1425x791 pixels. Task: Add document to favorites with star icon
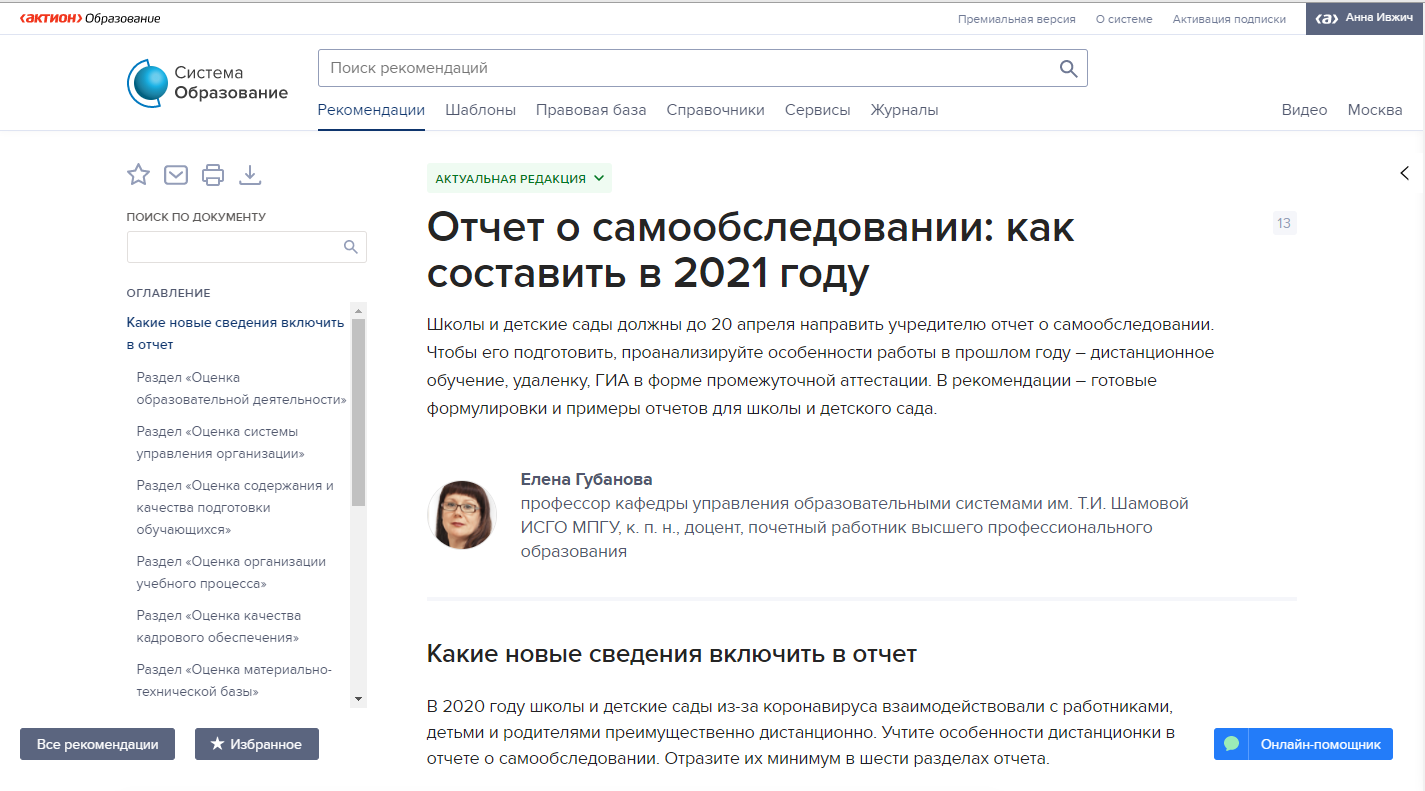[138, 175]
